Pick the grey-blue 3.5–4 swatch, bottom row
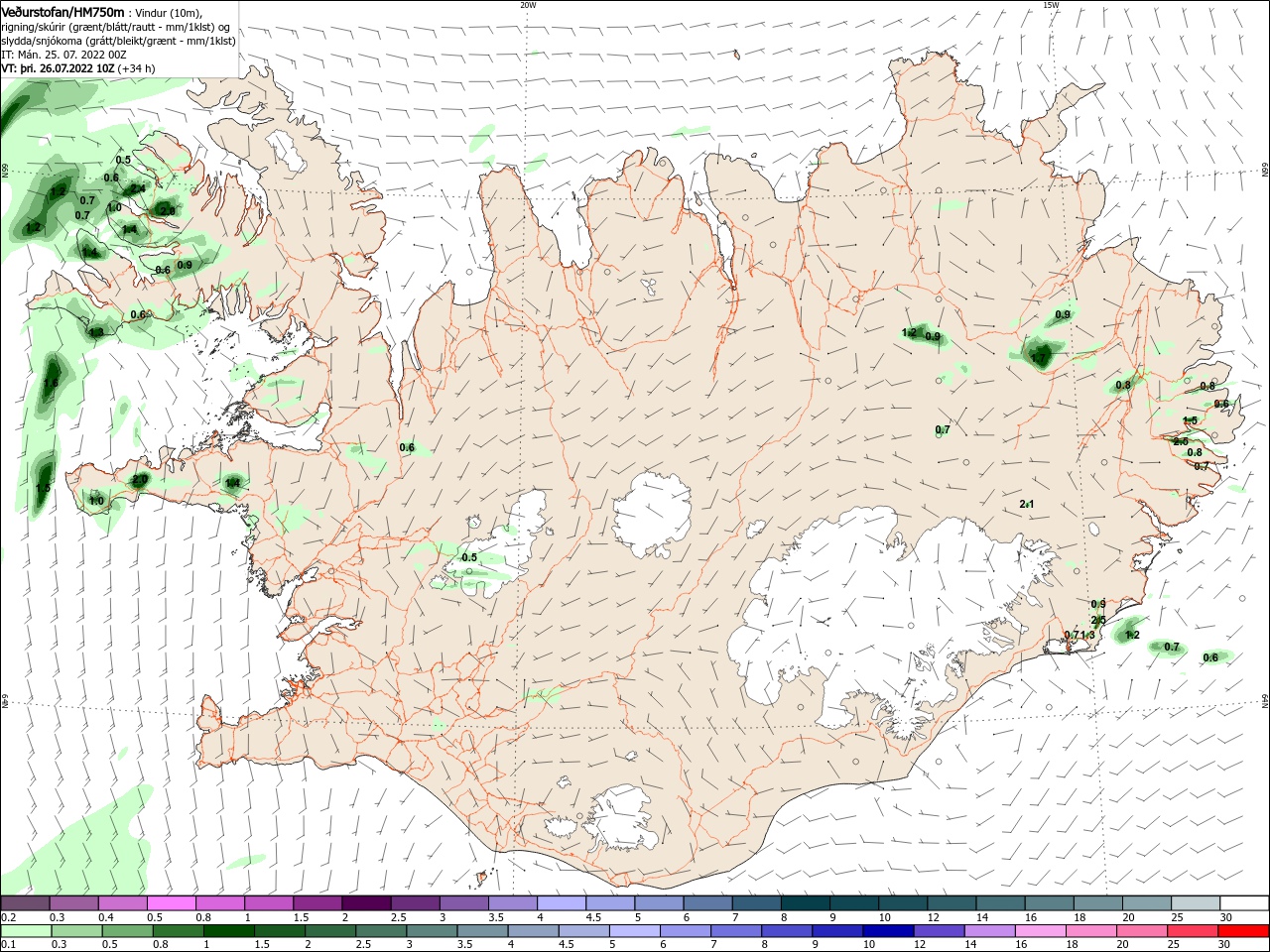This screenshot has width=1270, height=952. pyautogui.click(x=483, y=931)
